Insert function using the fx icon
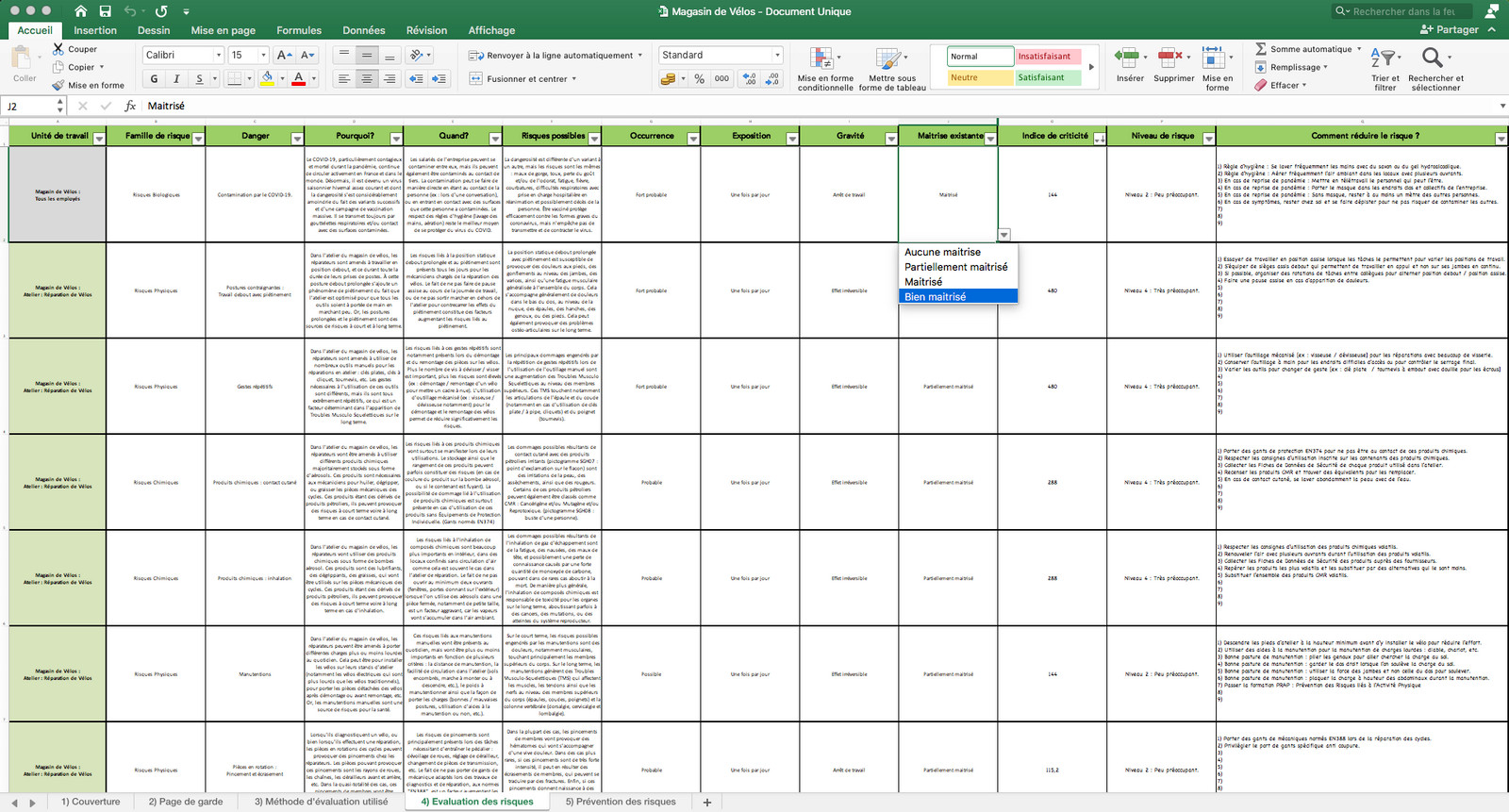The height and width of the screenshot is (812, 1509). tap(130, 106)
